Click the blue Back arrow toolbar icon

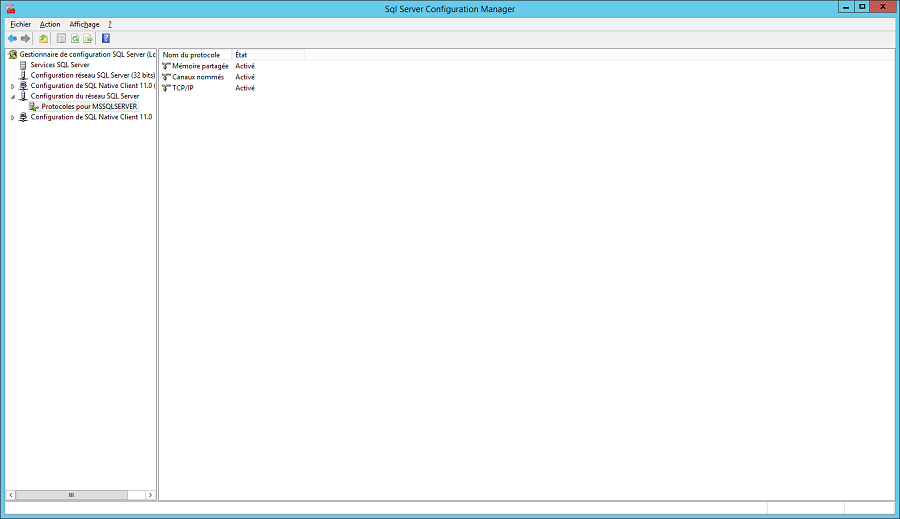coord(12,38)
